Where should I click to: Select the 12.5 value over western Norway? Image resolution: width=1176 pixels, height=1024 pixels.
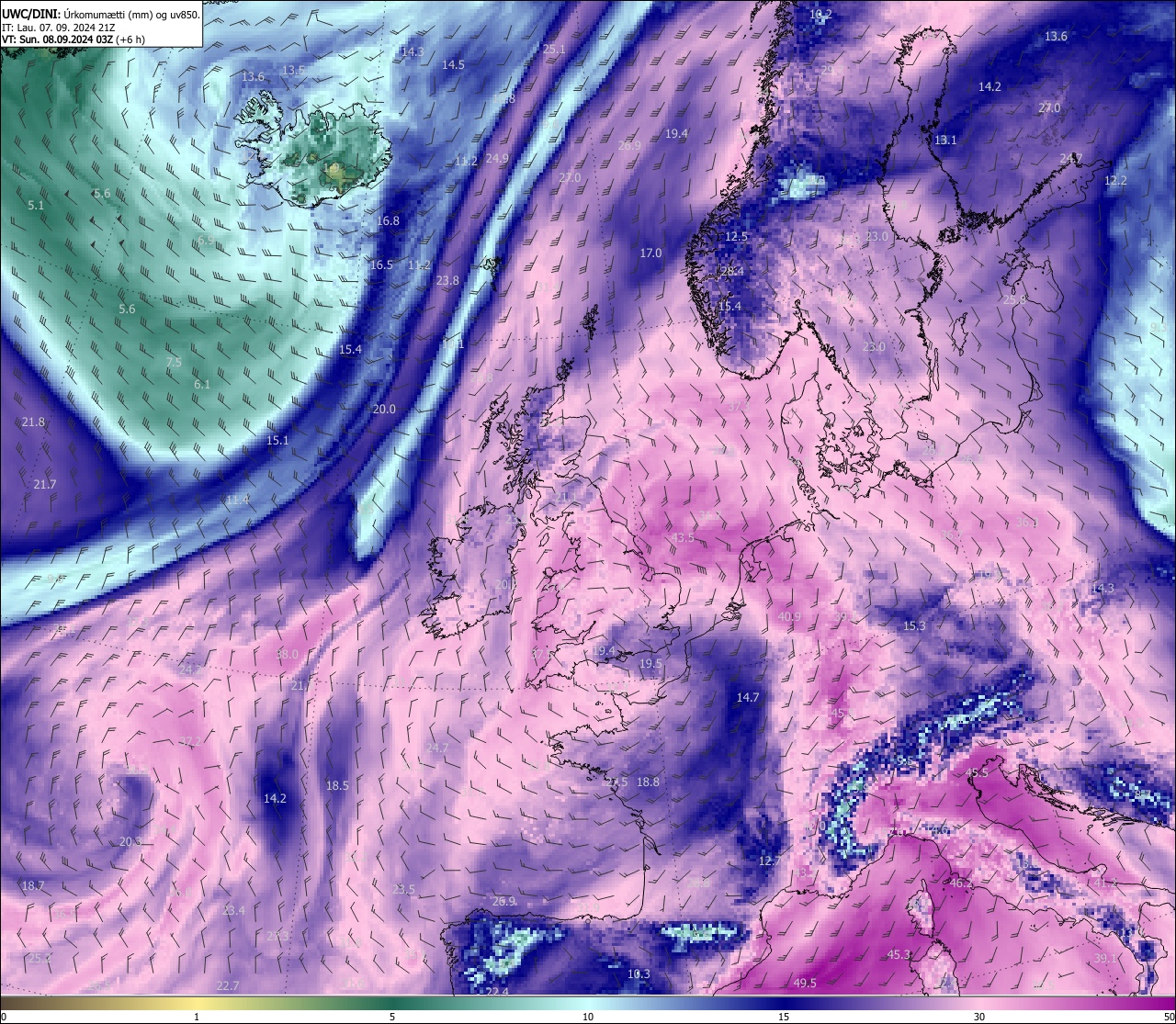pos(736,236)
